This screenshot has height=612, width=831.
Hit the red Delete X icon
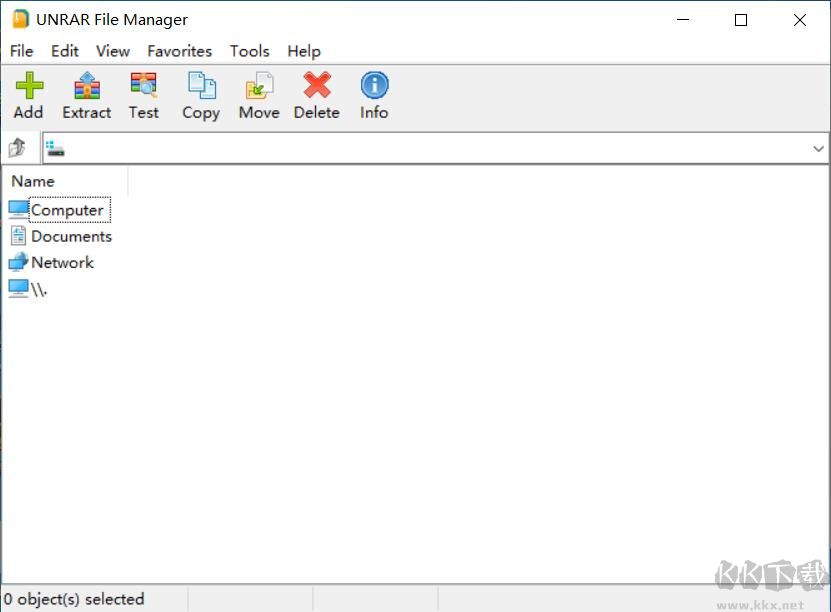click(x=317, y=85)
